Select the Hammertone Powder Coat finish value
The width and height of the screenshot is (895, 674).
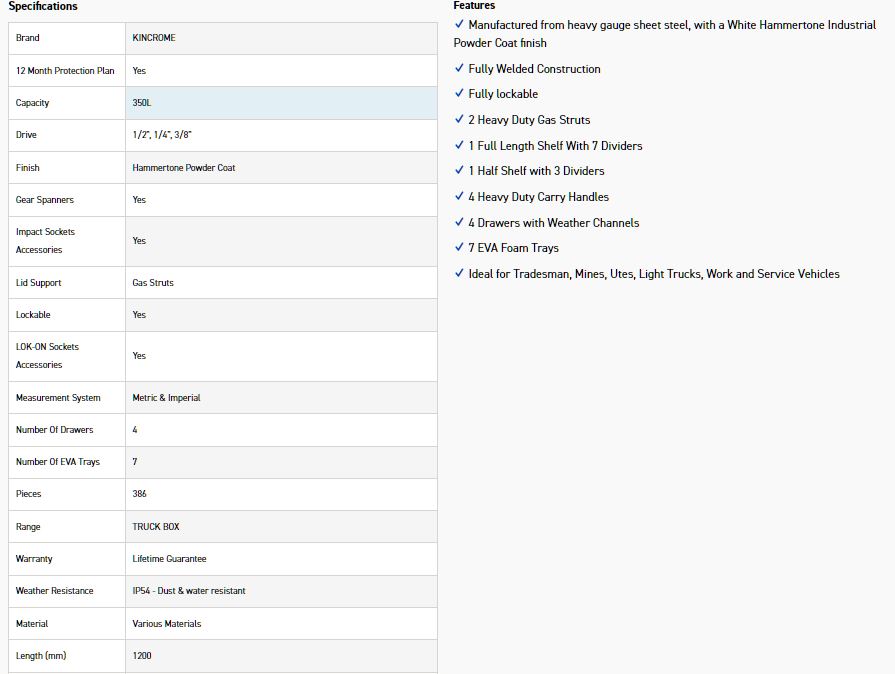tap(184, 168)
